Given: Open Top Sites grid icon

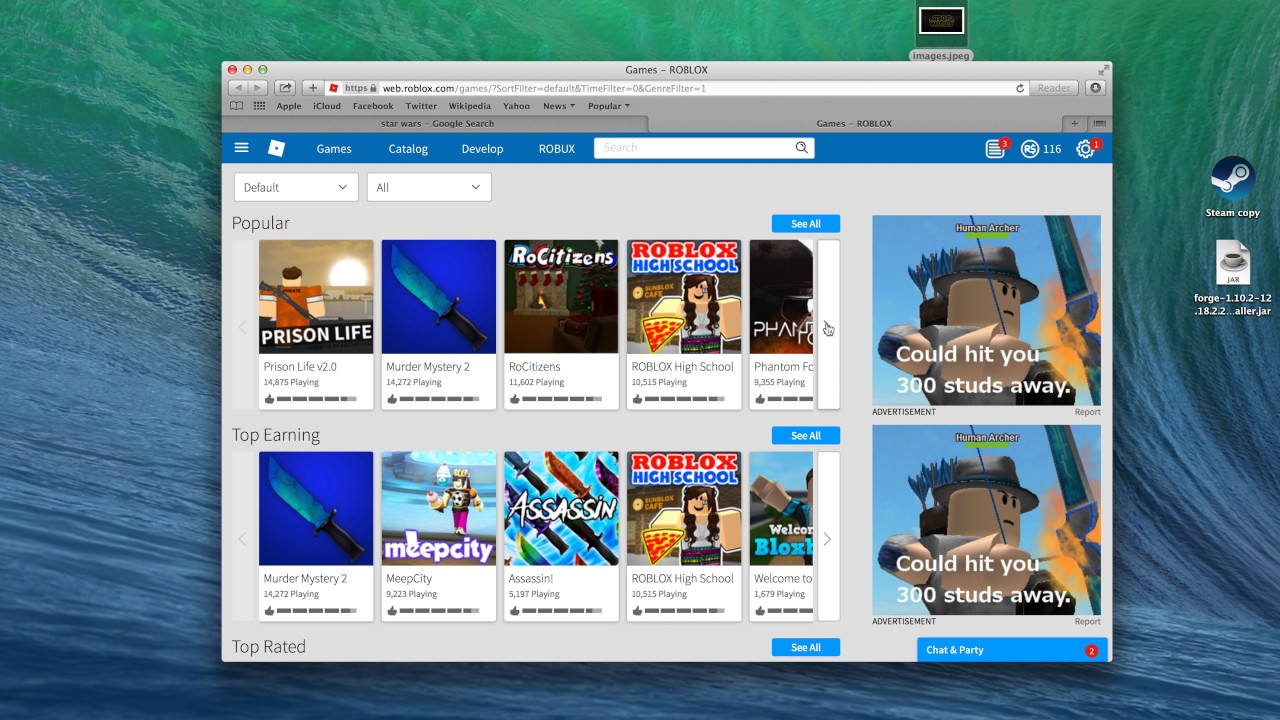Looking at the screenshot, I should [259, 106].
